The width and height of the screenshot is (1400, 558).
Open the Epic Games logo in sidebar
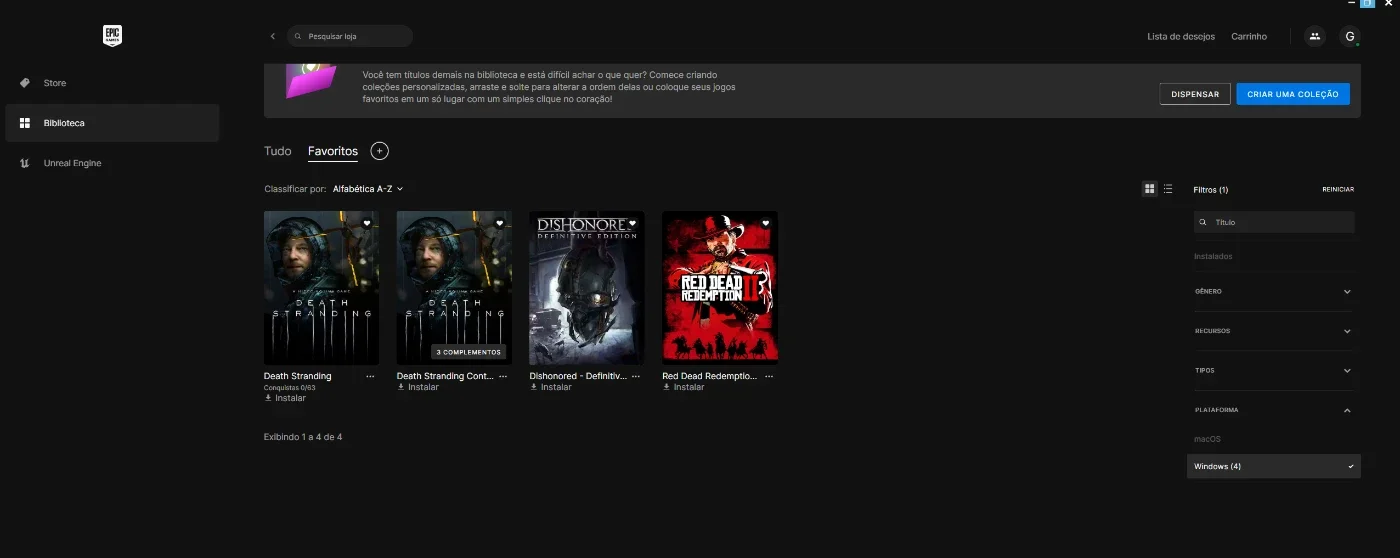click(x=112, y=36)
